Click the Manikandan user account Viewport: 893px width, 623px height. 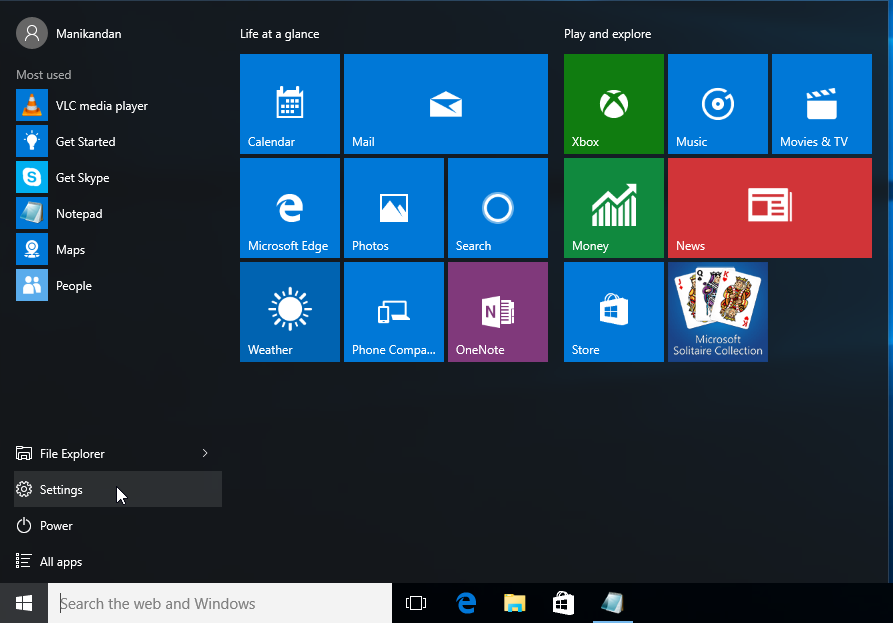[x=69, y=34]
